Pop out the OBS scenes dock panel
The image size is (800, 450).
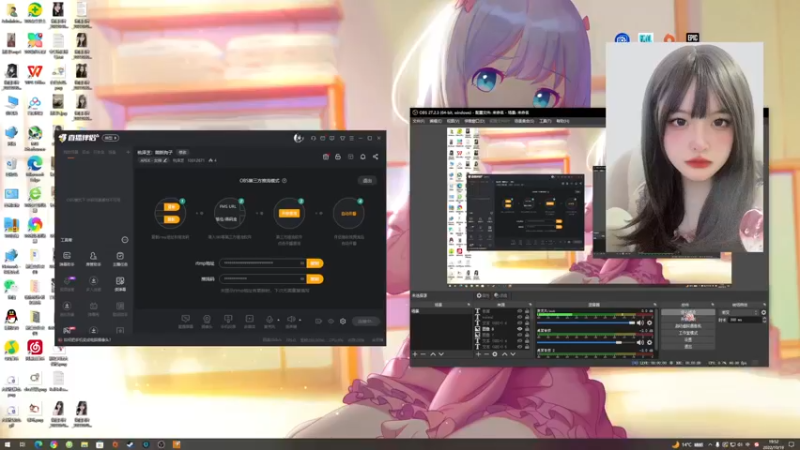coord(468,305)
